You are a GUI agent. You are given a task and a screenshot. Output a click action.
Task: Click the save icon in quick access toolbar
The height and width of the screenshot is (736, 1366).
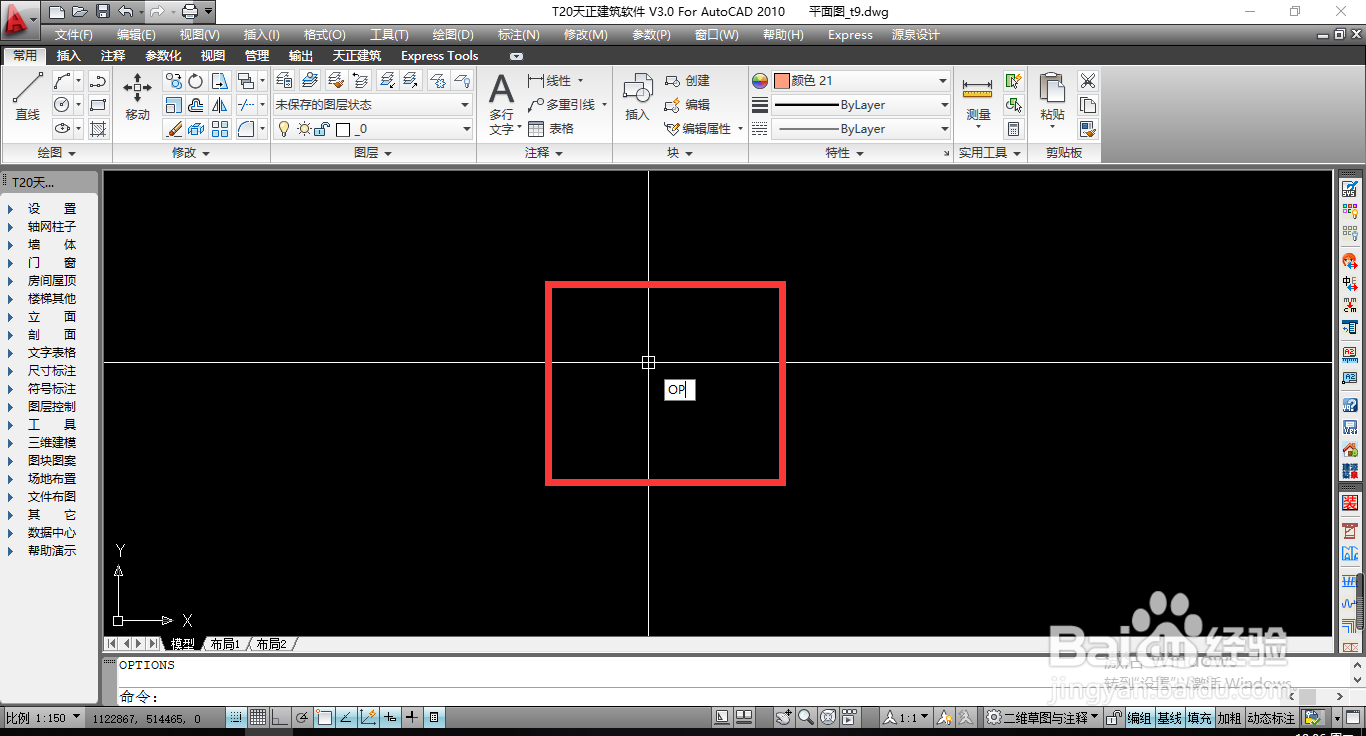pos(103,12)
